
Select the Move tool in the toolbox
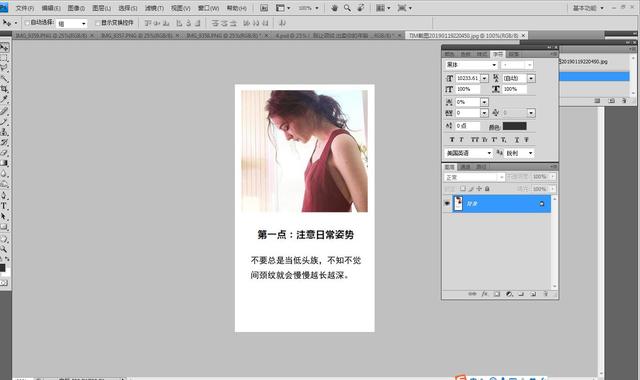pos(4,48)
